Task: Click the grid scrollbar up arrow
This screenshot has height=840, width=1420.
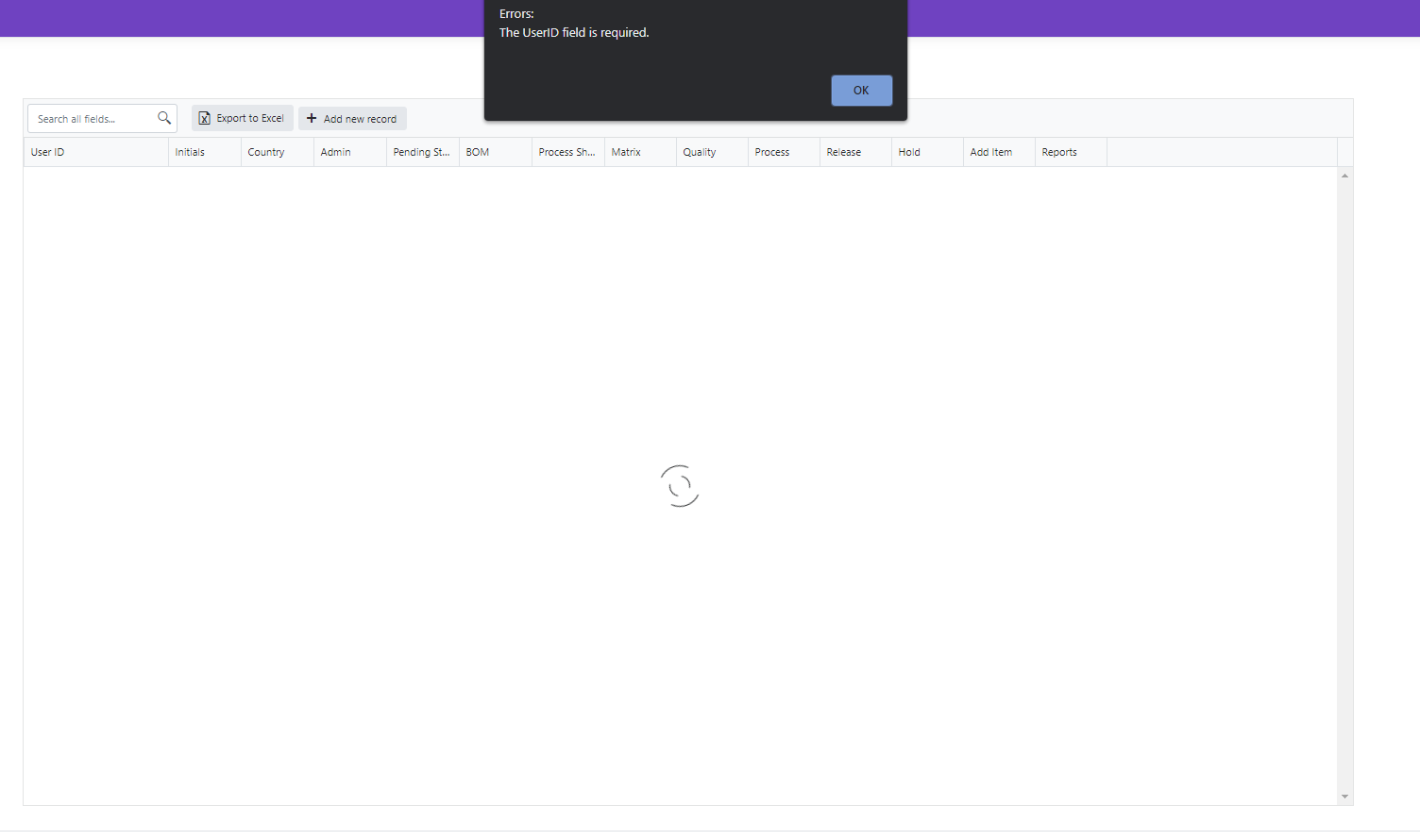Action: [x=1344, y=176]
